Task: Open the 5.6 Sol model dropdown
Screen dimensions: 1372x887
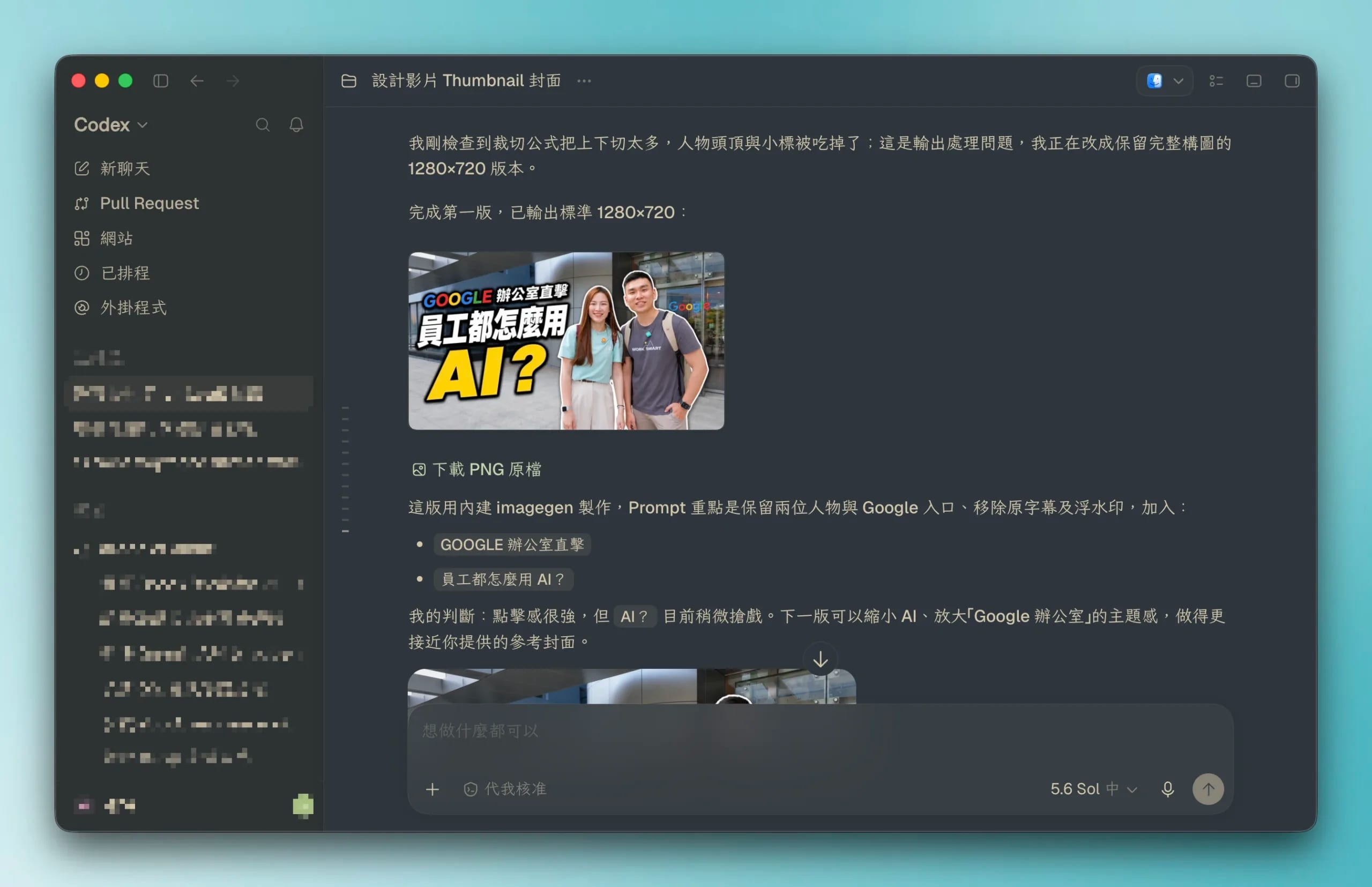Action: 1093,789
